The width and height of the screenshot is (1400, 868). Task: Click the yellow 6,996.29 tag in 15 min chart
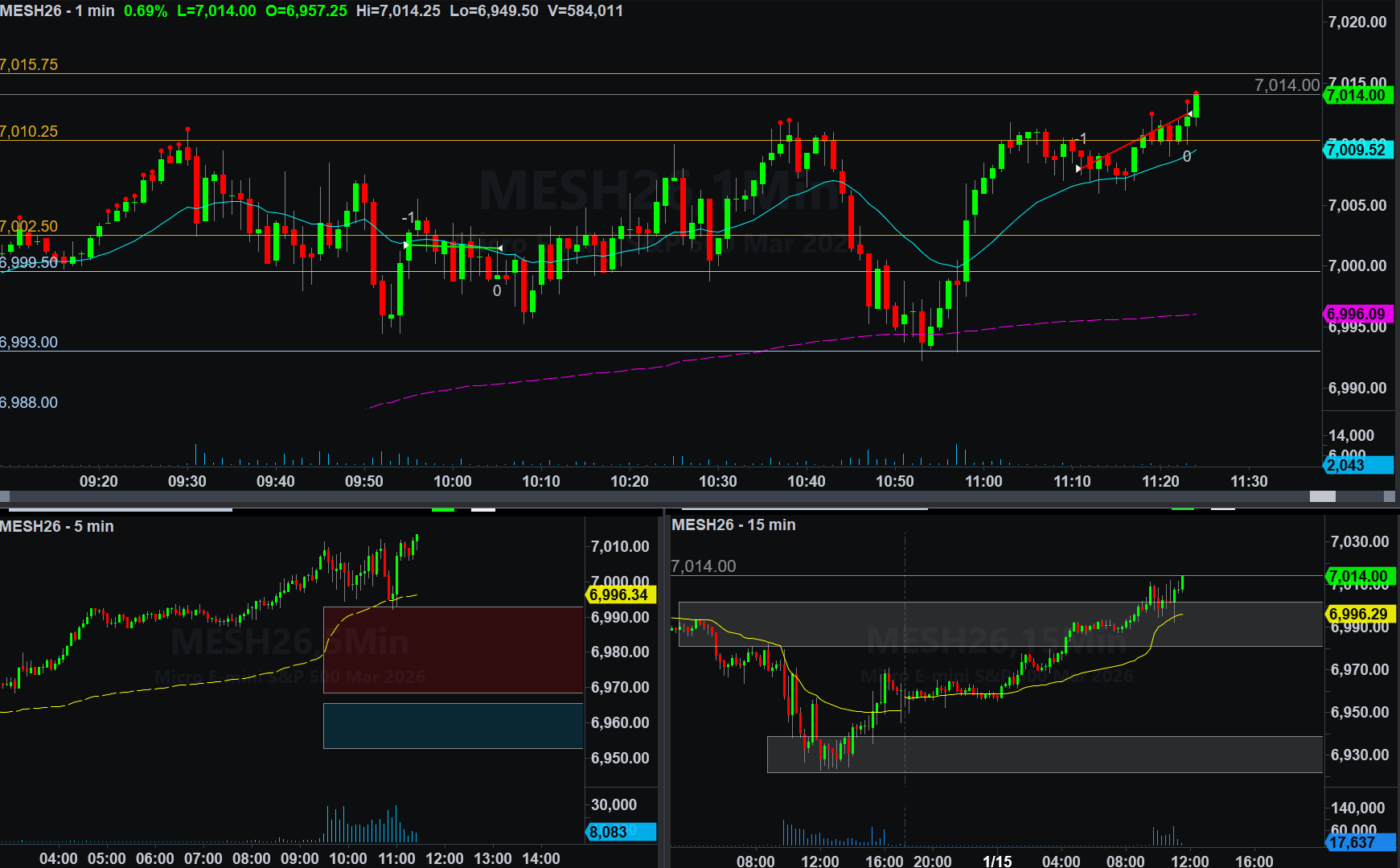click(1359, 615)
